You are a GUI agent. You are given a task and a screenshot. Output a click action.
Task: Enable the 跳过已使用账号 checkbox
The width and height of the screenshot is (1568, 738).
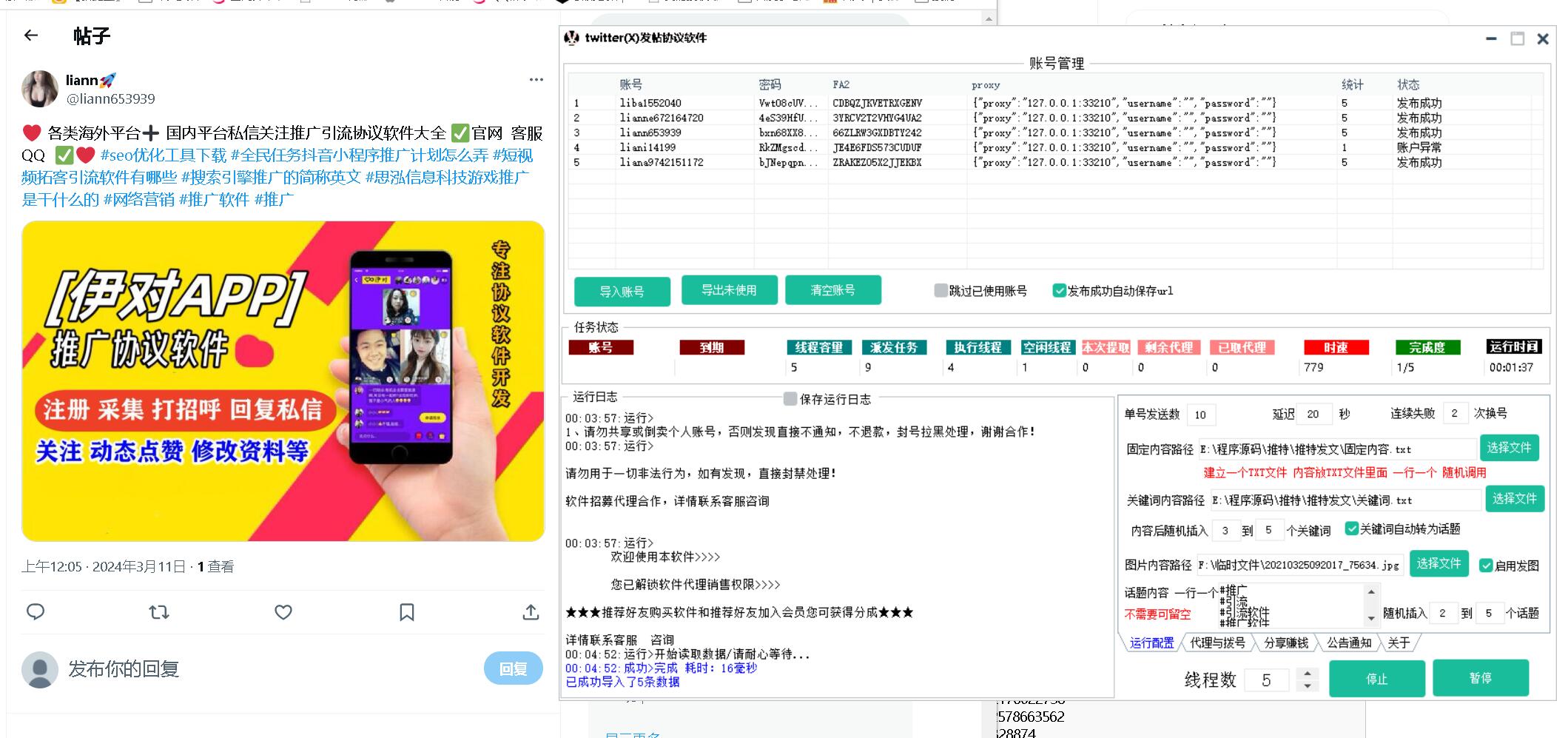click(x=941, y=291)
